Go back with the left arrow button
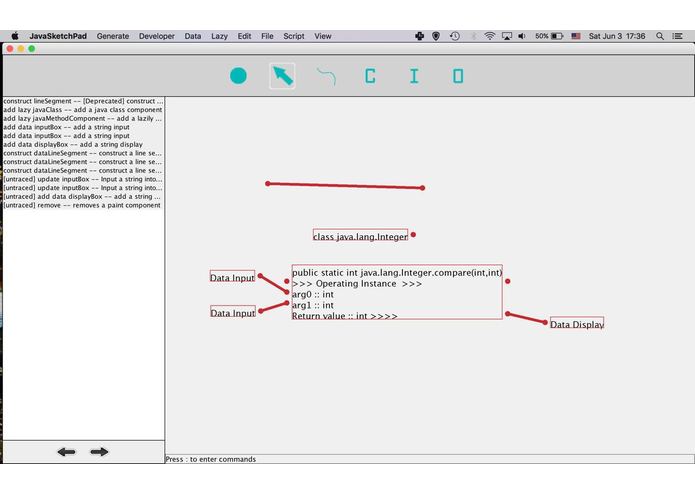 [x=66, y=452]
